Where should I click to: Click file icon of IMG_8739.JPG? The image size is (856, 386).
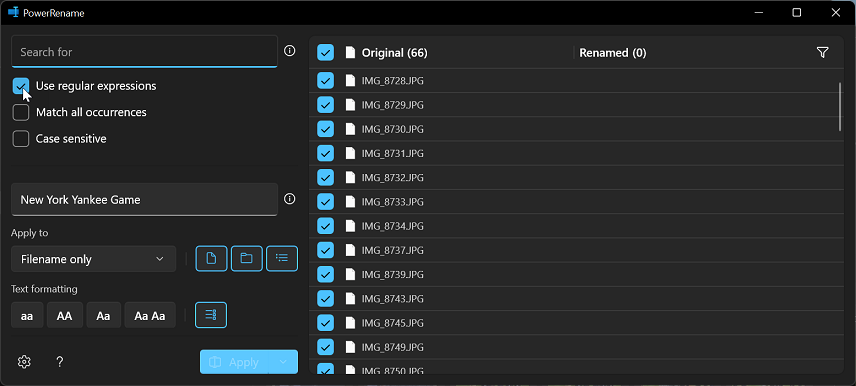click(350, 274)
